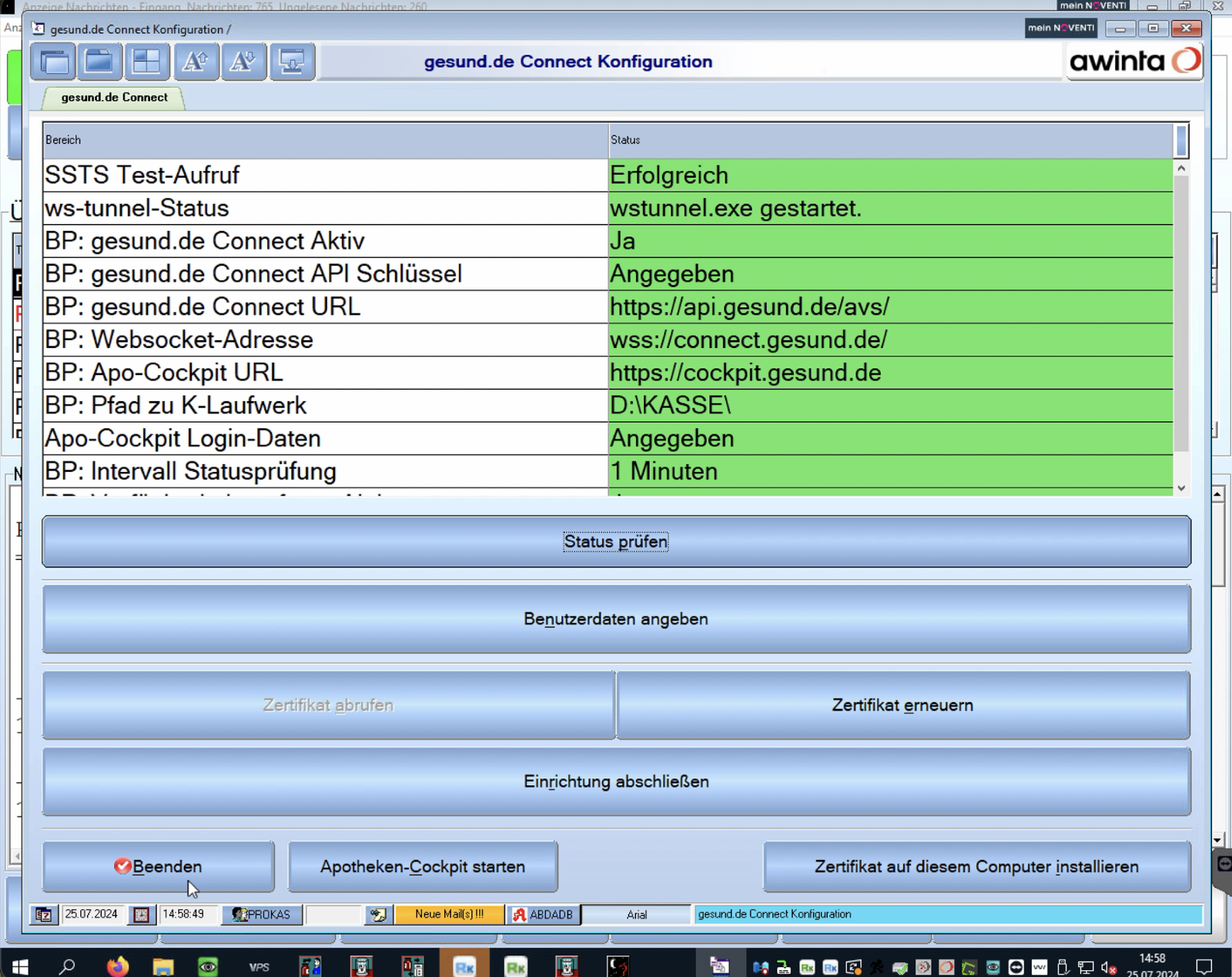Click the green eye icon in taskbar
The height and width of the screenshot is (977, 1232).
pos(208,966)
